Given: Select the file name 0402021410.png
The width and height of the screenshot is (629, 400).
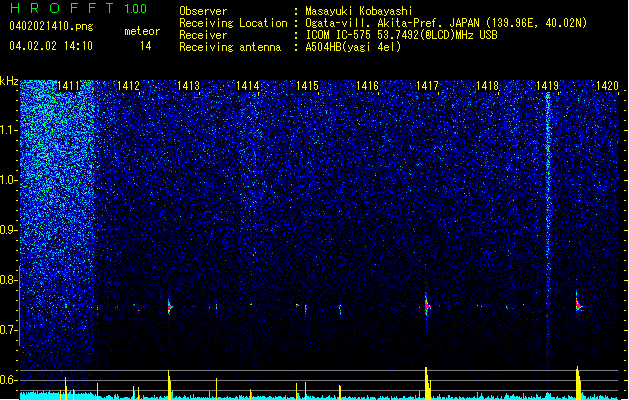Looking at the screenshot, I should [51, 26].
